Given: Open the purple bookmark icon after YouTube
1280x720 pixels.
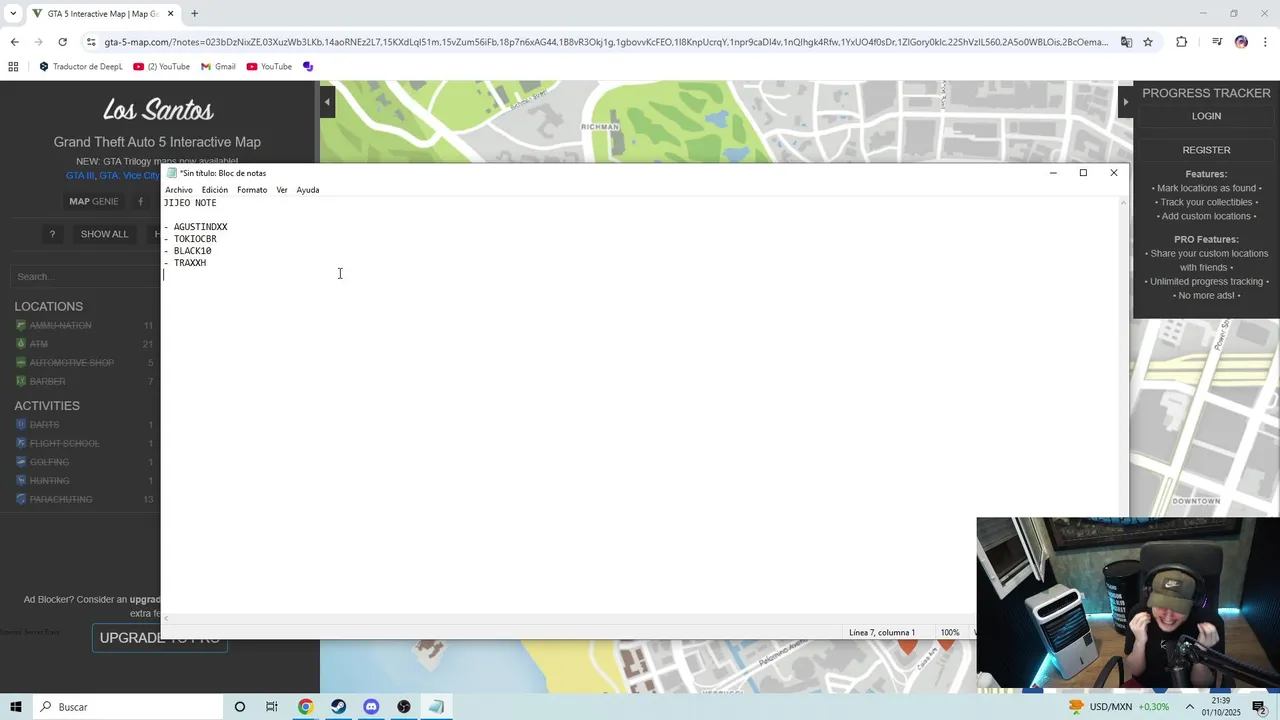Looking at the screenshot, I should pos(308,67).
